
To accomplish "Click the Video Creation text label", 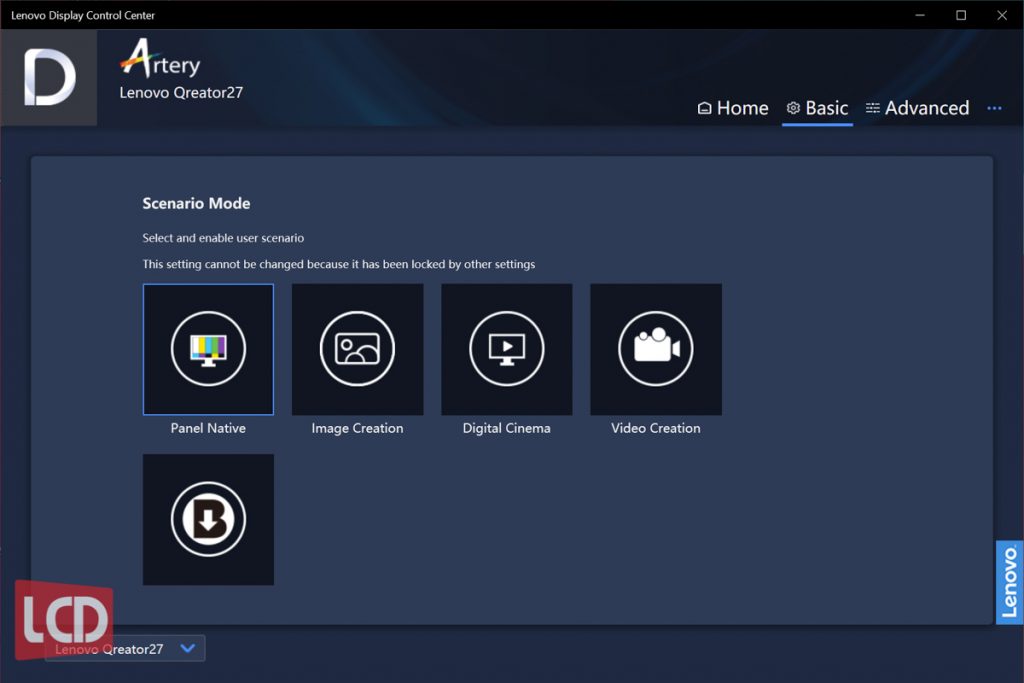I will [x=656, y=428].
